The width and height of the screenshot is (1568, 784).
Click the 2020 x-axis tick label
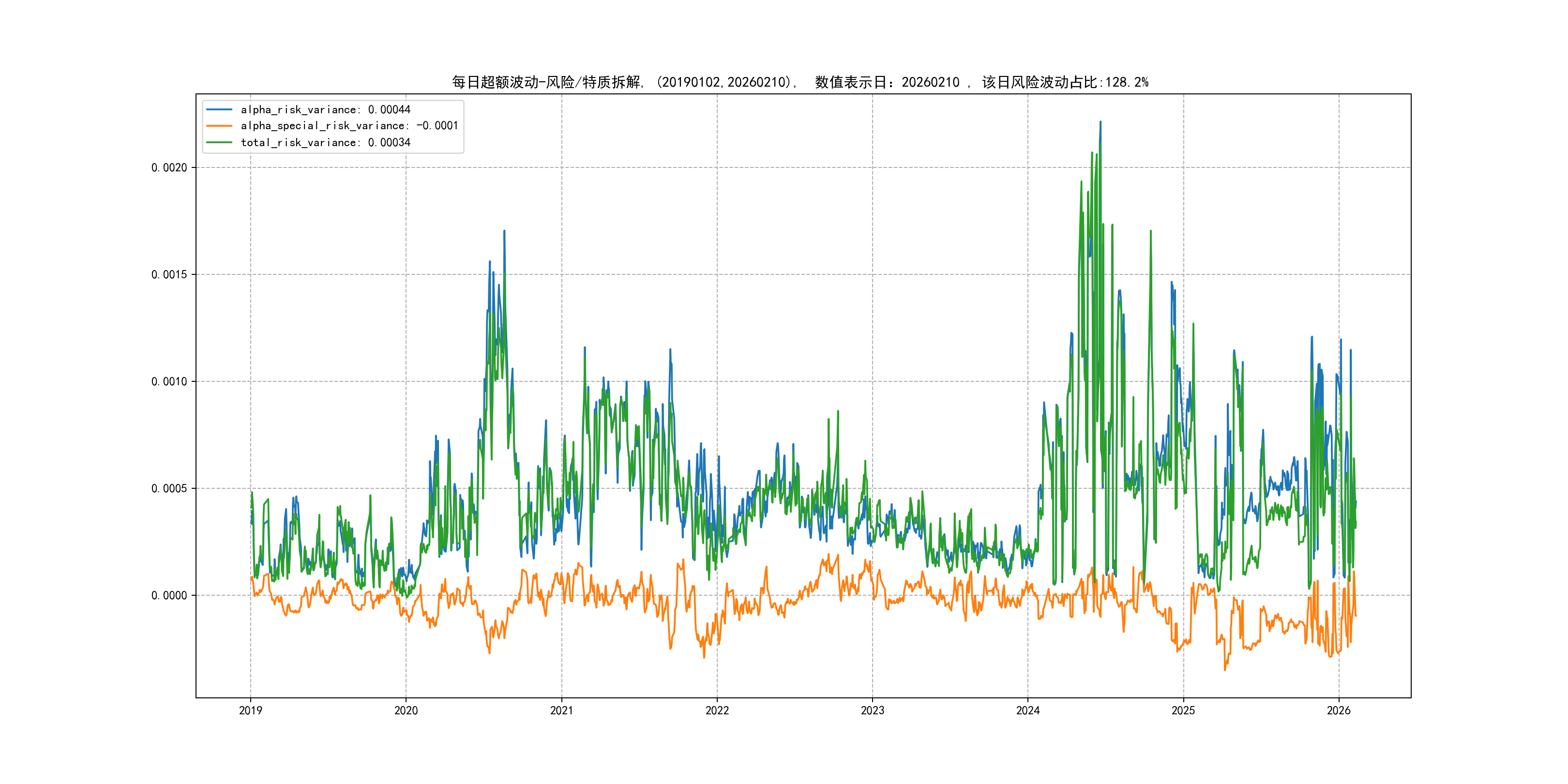[406, 710]
